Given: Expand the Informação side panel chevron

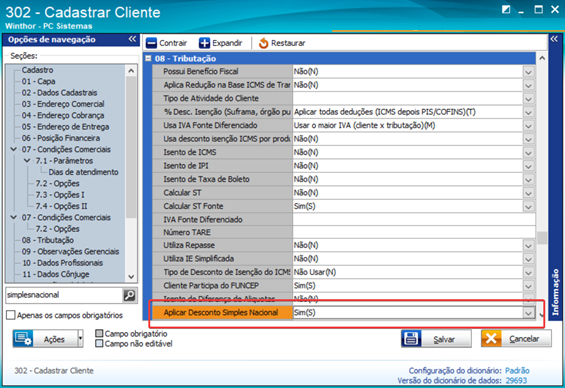Looking at the screenshot, I should pos(554,39).
